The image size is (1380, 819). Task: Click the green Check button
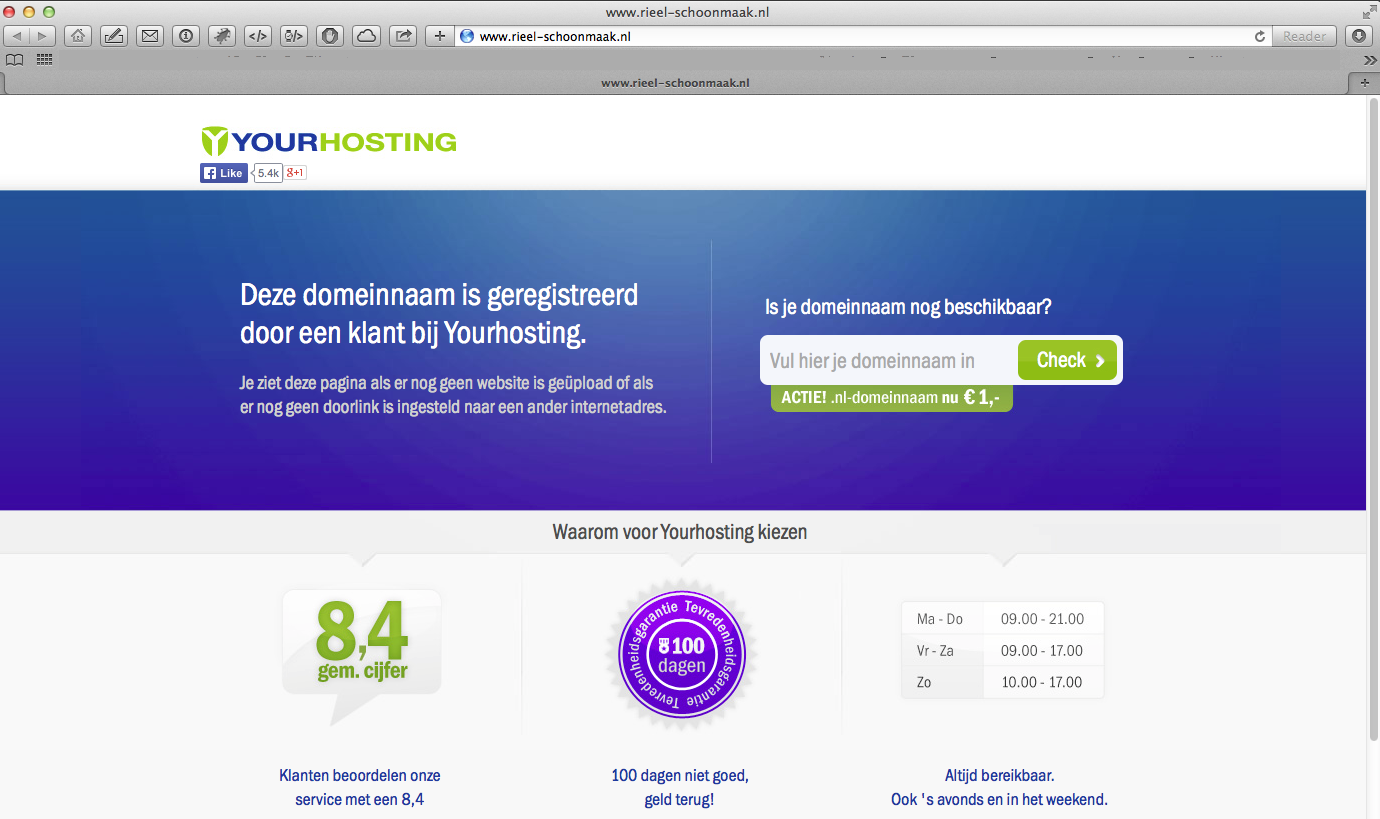(x=1068, y=360)
